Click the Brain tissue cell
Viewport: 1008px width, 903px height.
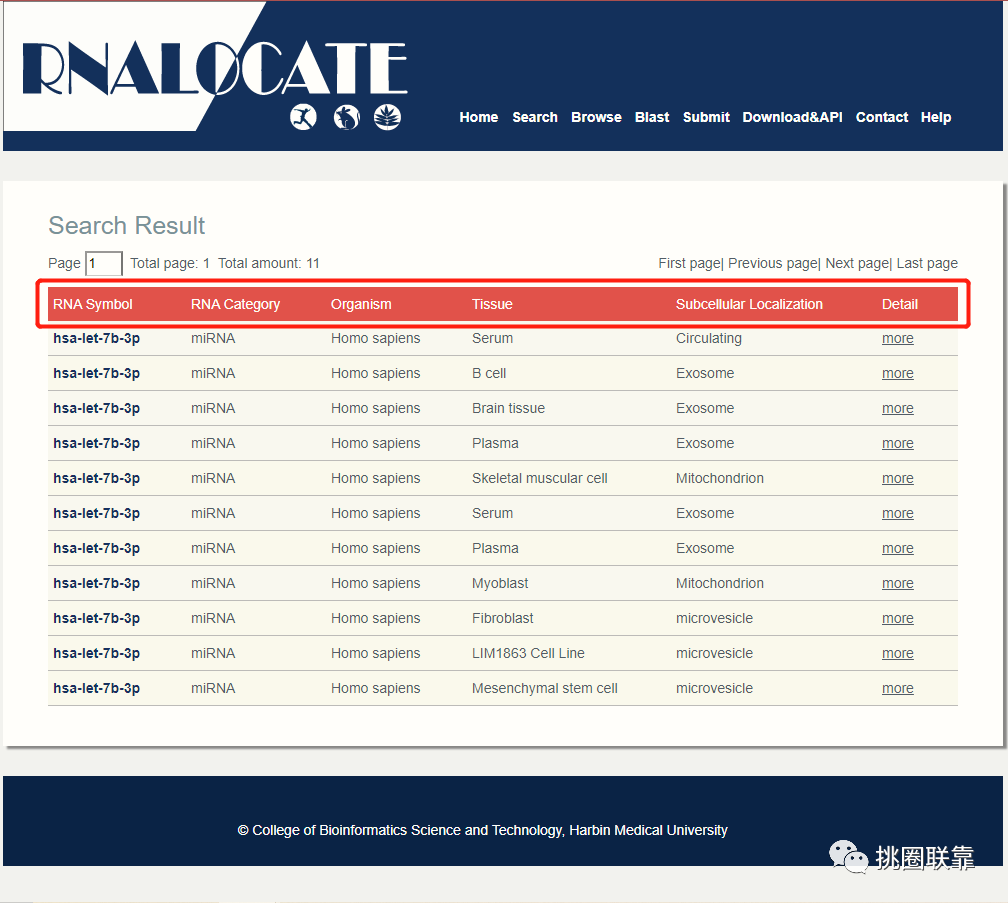pyautogui.click(x=508, y=408)
